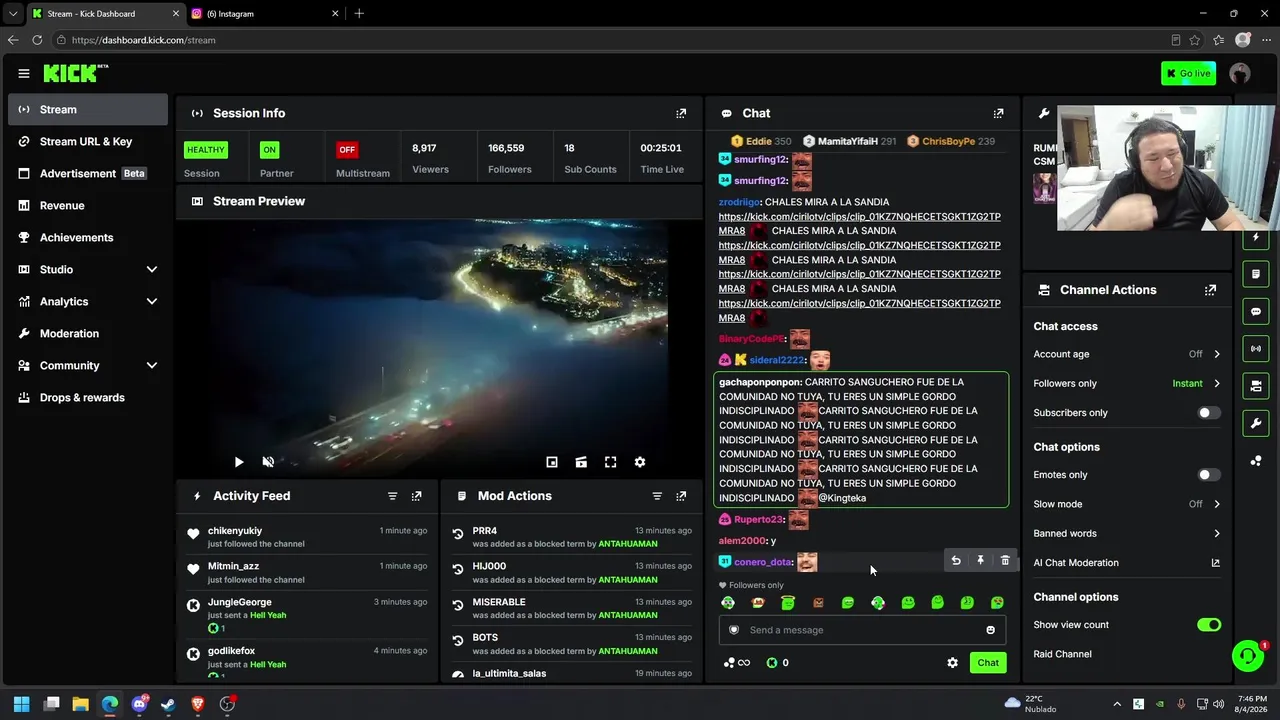Play the stream preview

238,462
